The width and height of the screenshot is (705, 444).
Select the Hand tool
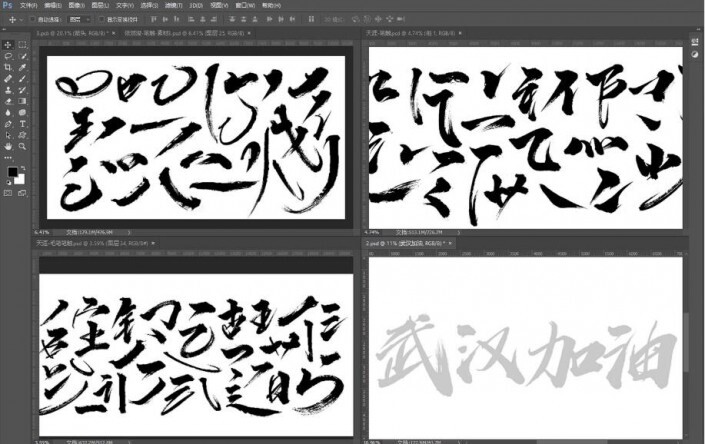point(8,146)
